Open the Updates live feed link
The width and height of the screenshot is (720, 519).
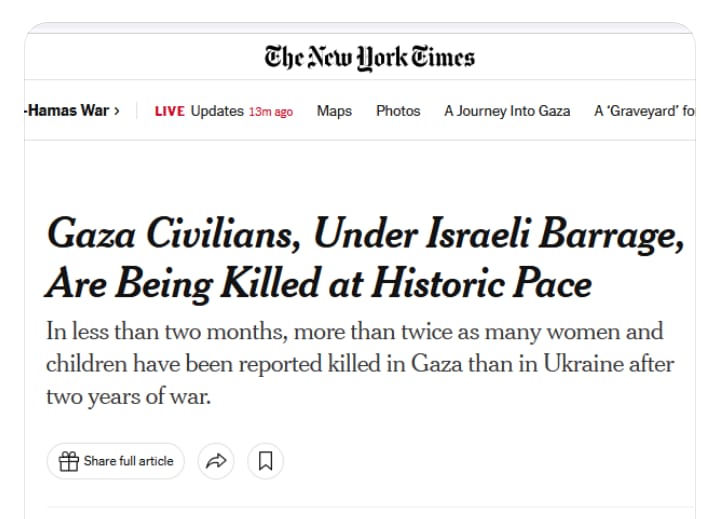tap(217, 111)
